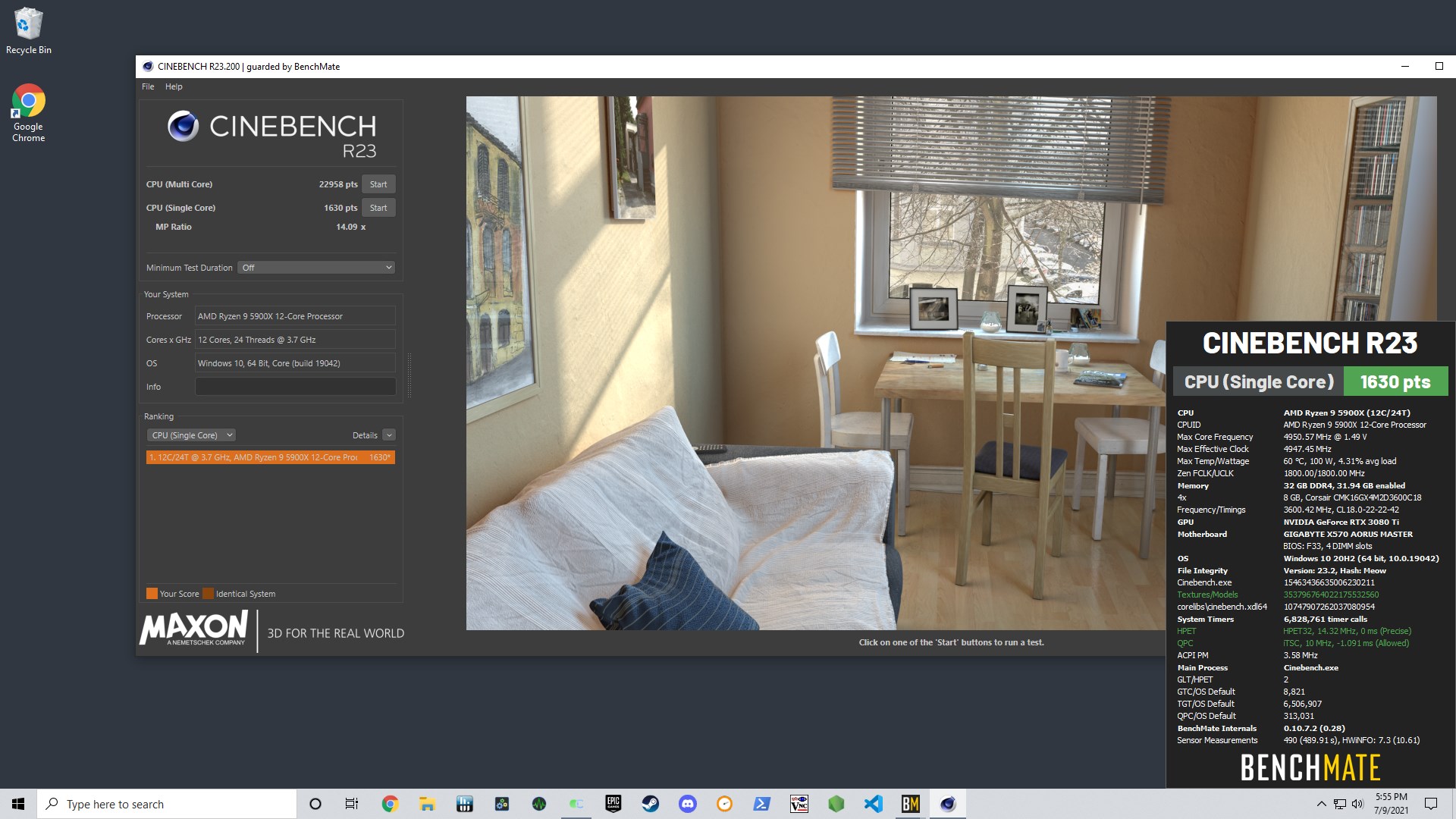Click the side panel resize grip handle
Viewport: 1456px width, 819px height.
(409, 375)
